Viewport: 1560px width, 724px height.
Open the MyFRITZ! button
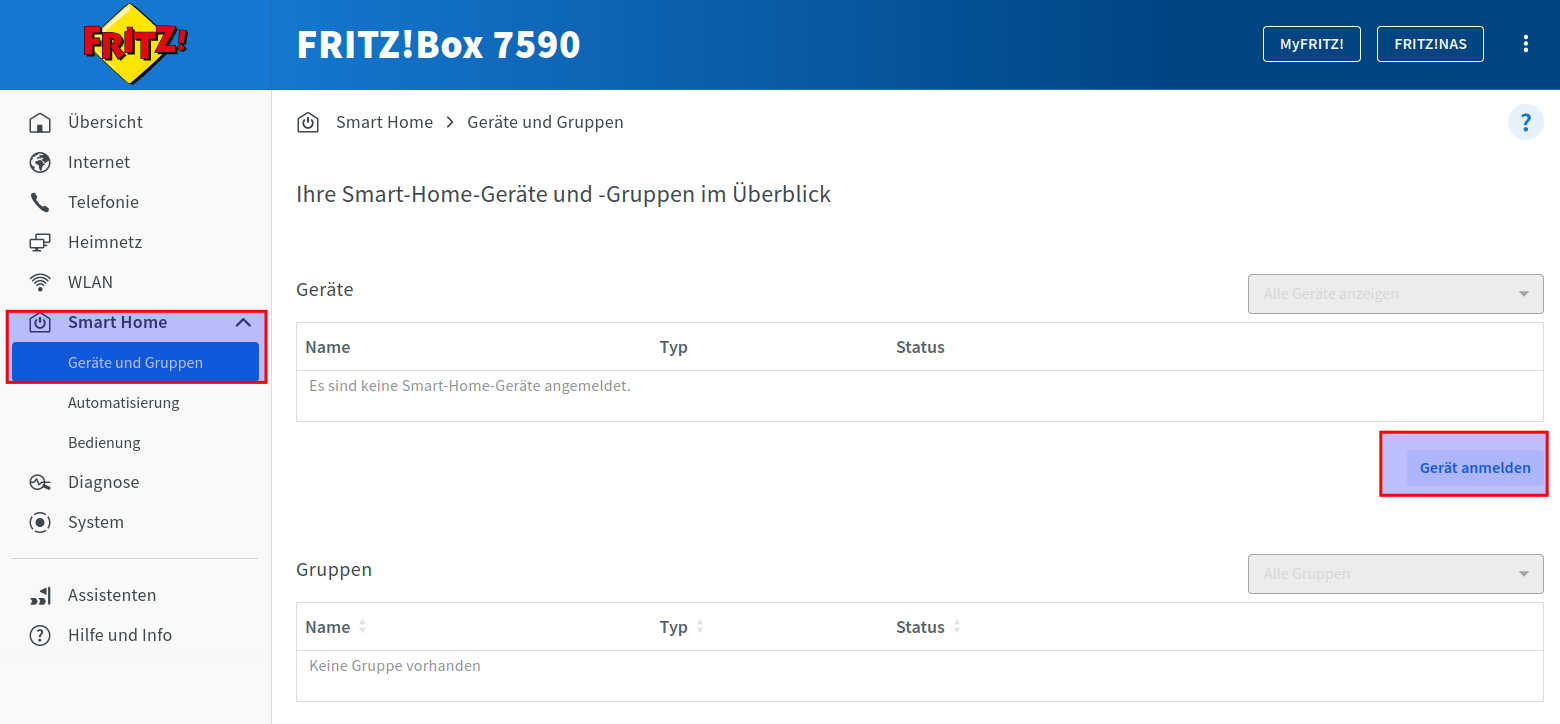pos(1311,44)
